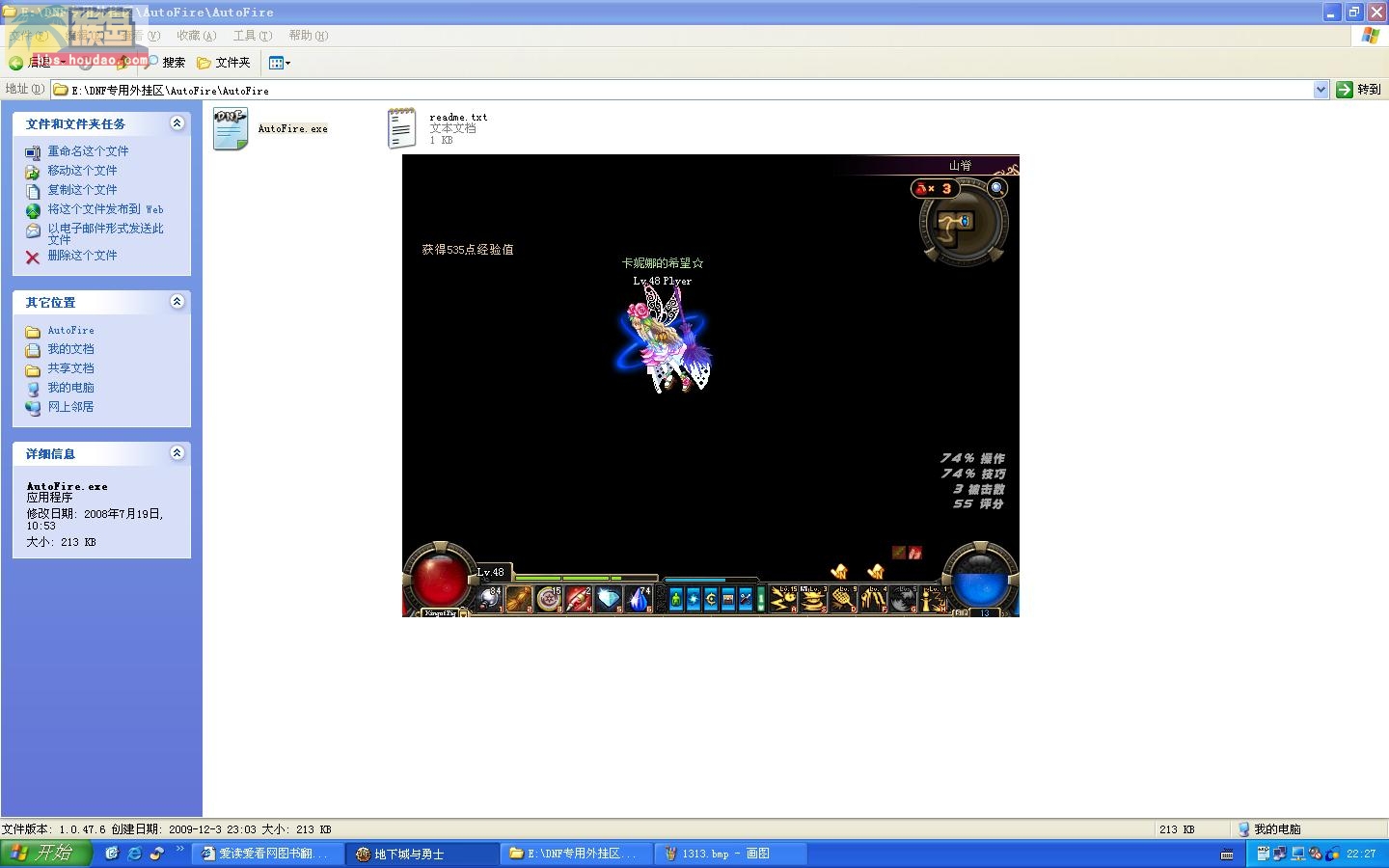Collapse the 文件和文件夹任务 panel
Viewport: 1389px width, 868px height.
point(177,122)
